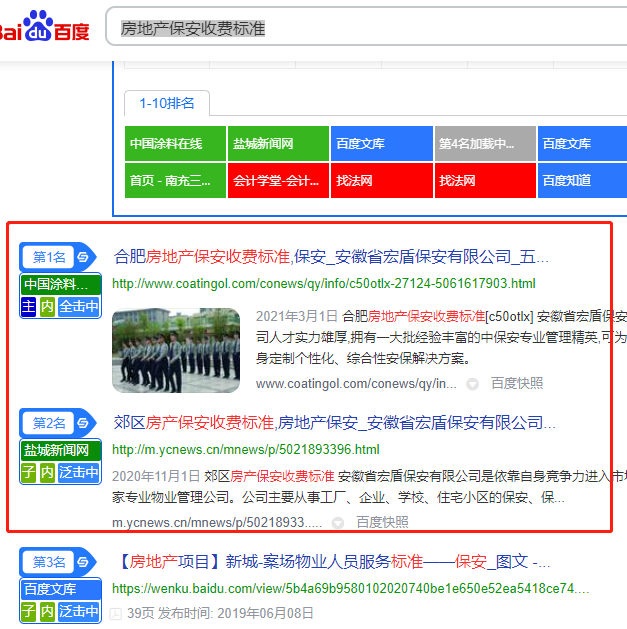Click the refresh icon on 第2名 badge
Screen dimensions: 627x629
[83, 423]
